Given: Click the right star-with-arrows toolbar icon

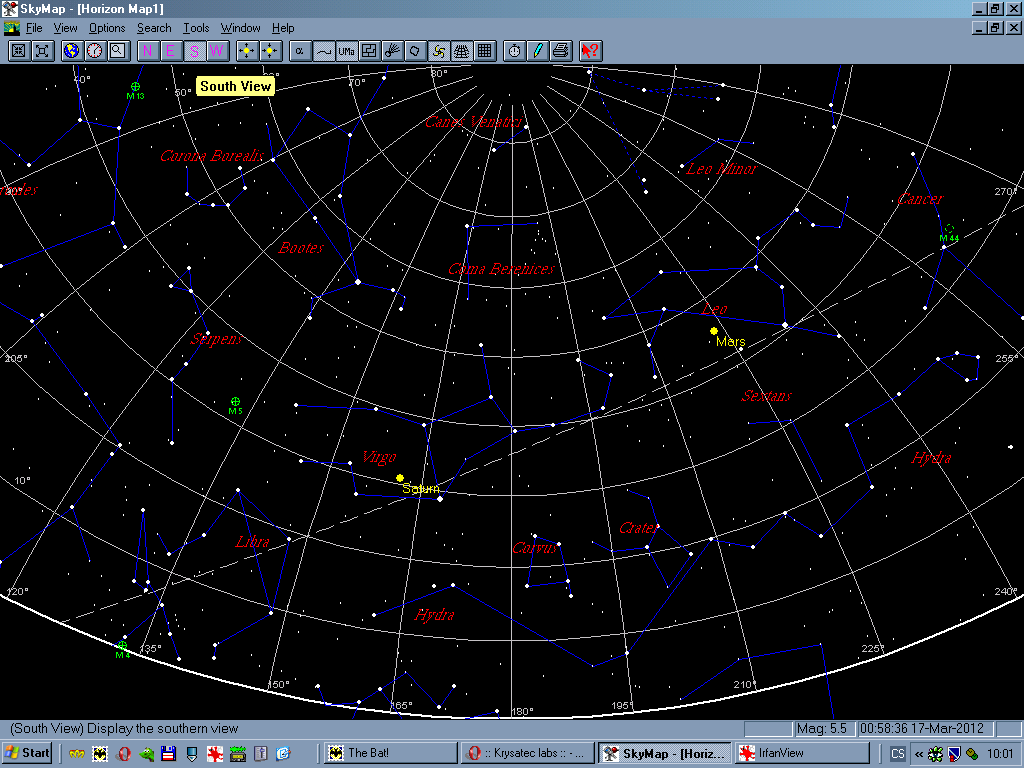Looking at the screenshot, I should click(x=270, y=51).
